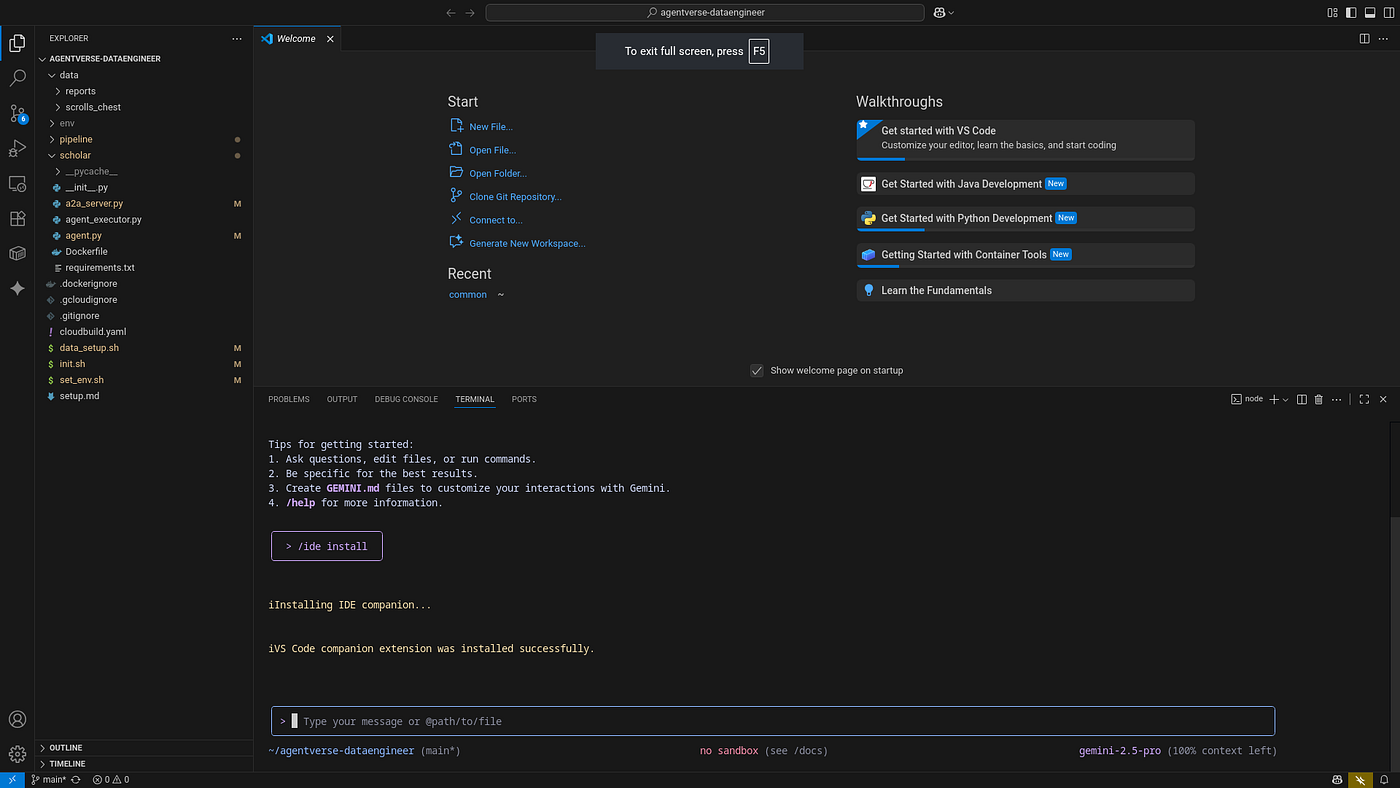The height and width of the screenshot is (788, 1400).
Task: Click Clone Git Repository... link
Action: click(515, 197)
